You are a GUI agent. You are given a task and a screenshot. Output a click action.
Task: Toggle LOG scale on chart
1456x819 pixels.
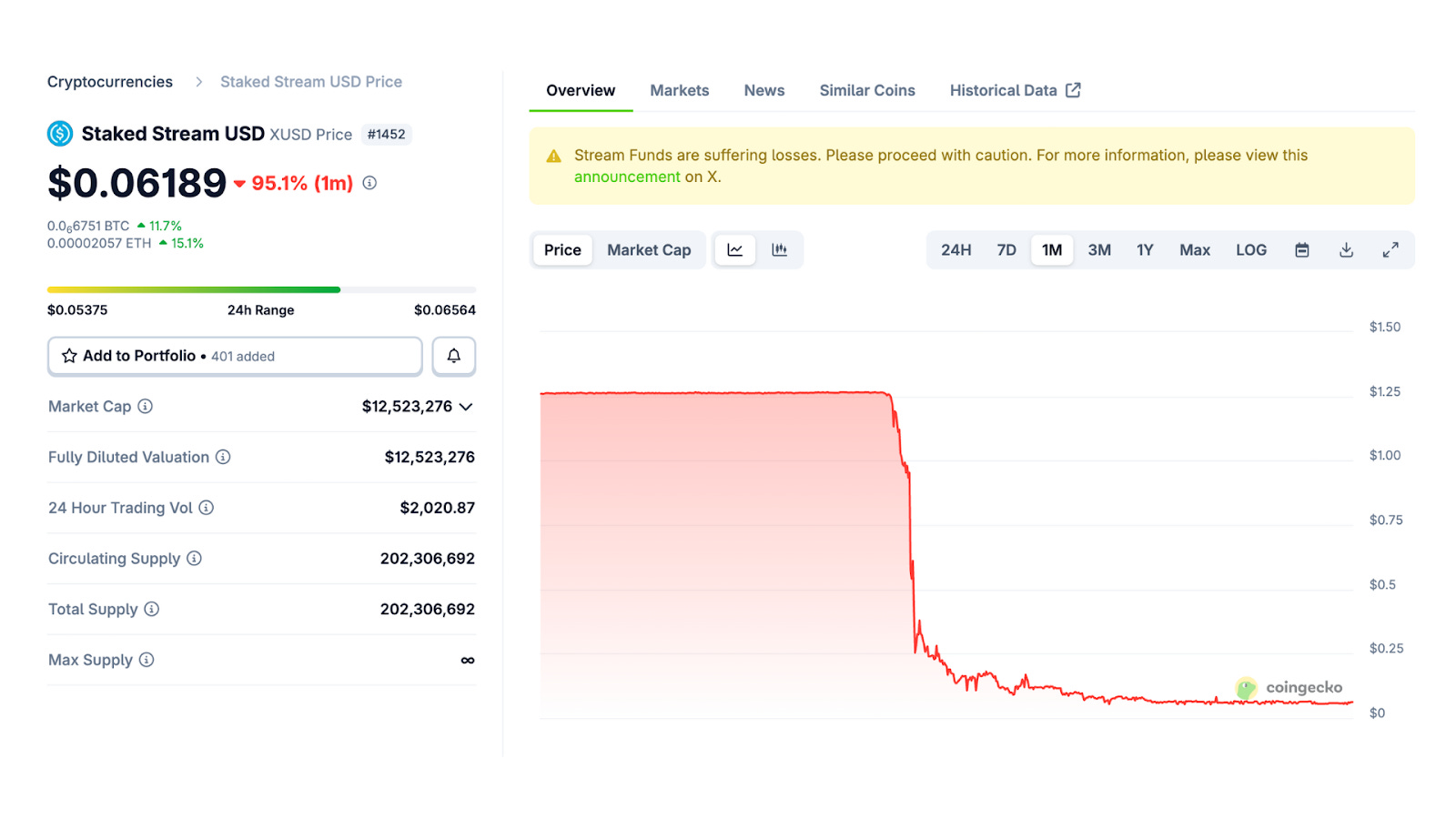coord(1251,250)
